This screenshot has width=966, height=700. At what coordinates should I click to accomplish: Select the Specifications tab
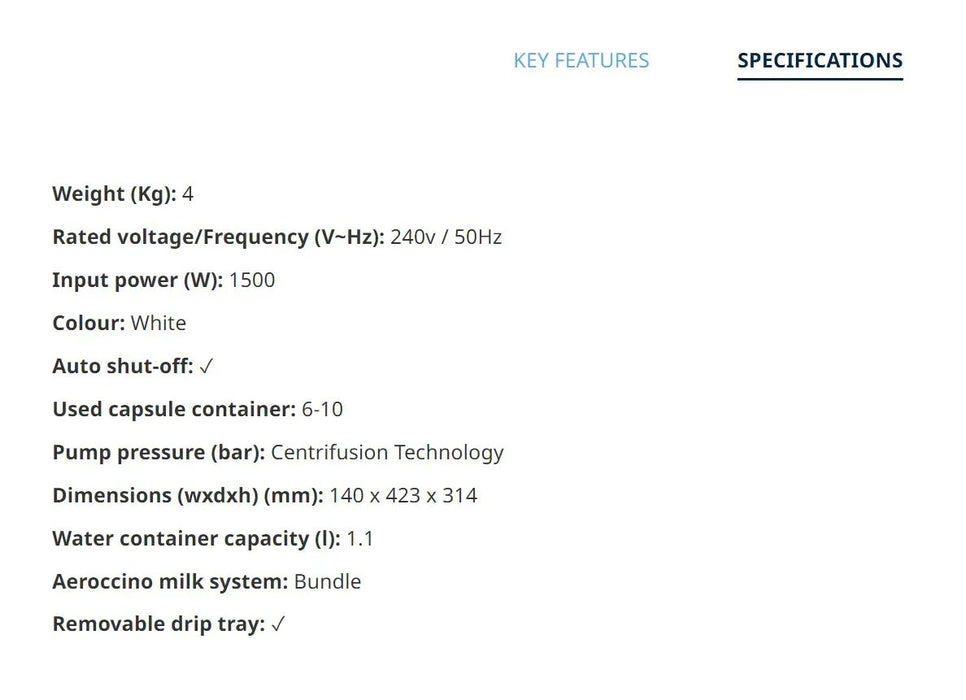tap(819, 61)
